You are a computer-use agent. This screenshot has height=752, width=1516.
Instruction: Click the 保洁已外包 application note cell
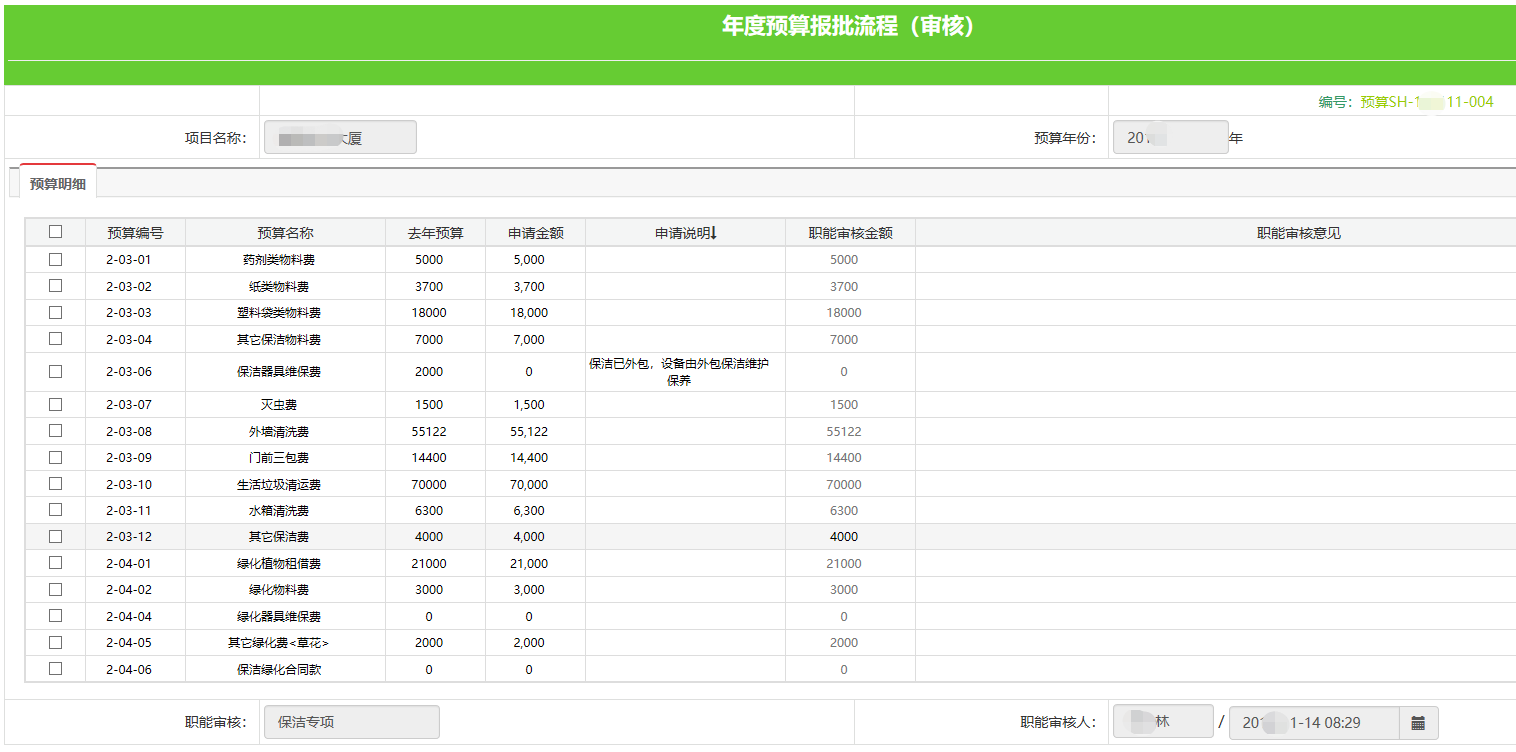pyautogui.click(x=679, y=372)
